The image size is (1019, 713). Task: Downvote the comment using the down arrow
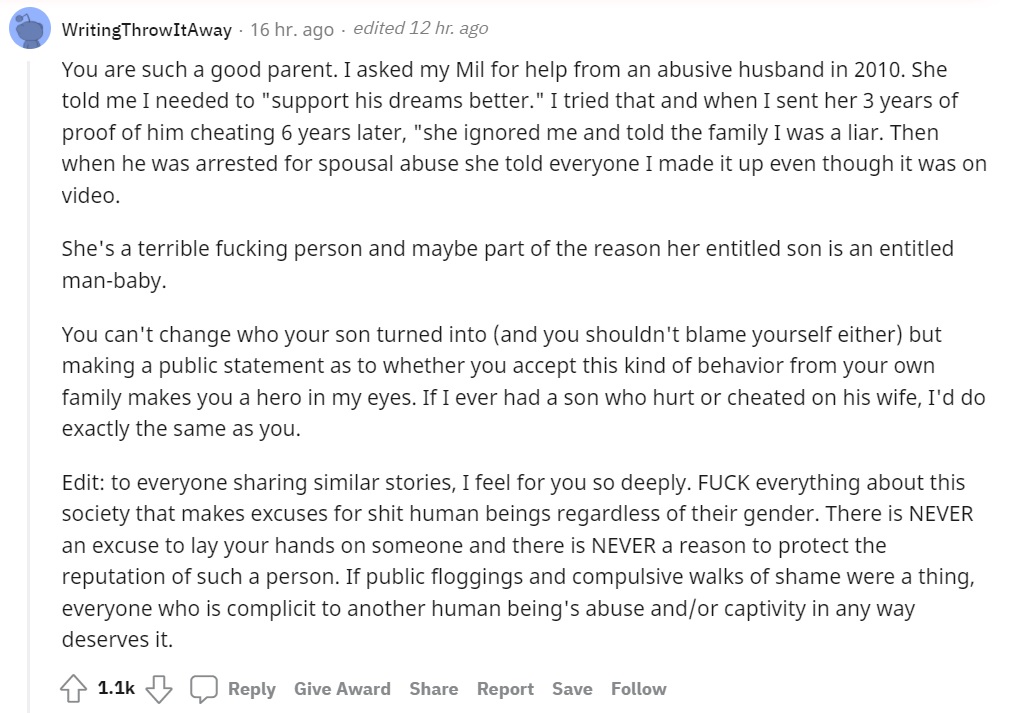pos(159,689)
